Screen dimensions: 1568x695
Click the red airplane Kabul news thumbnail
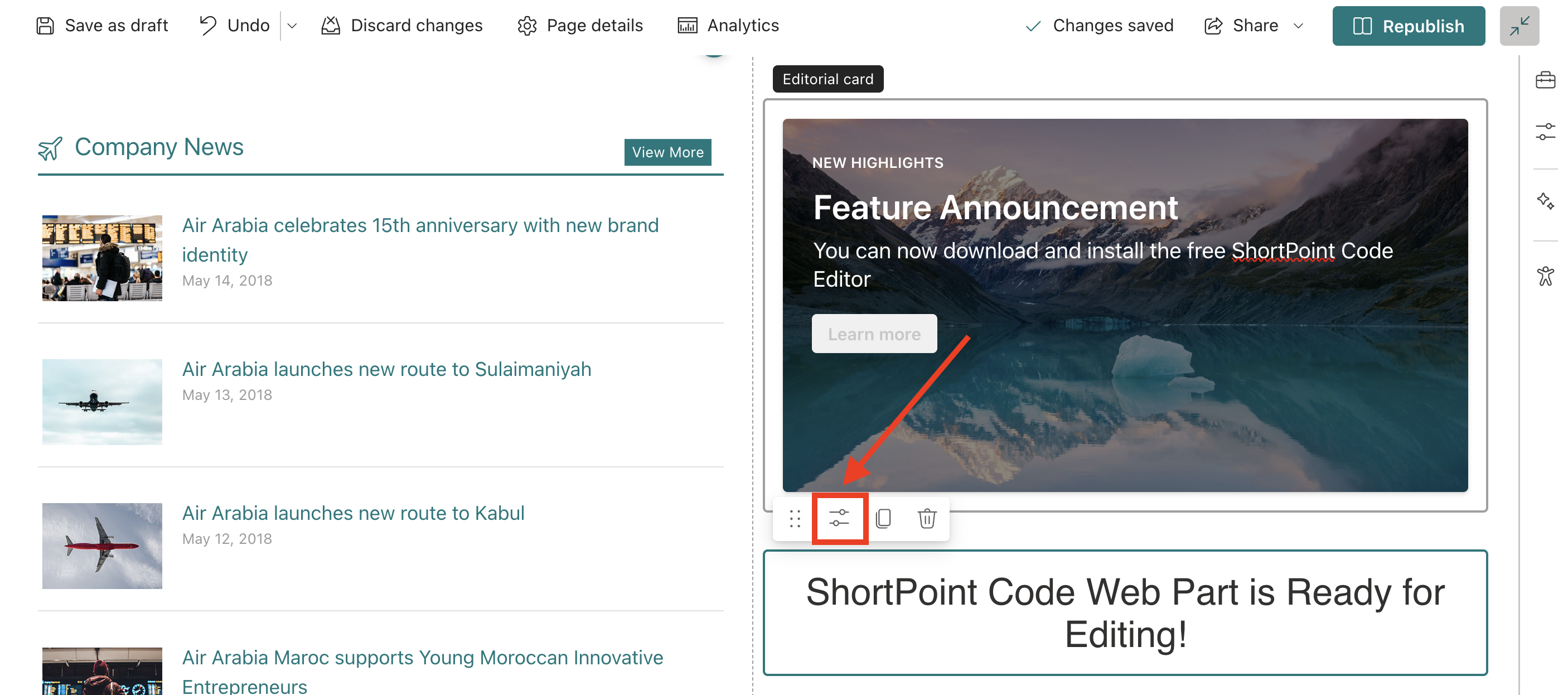[102, 545]
